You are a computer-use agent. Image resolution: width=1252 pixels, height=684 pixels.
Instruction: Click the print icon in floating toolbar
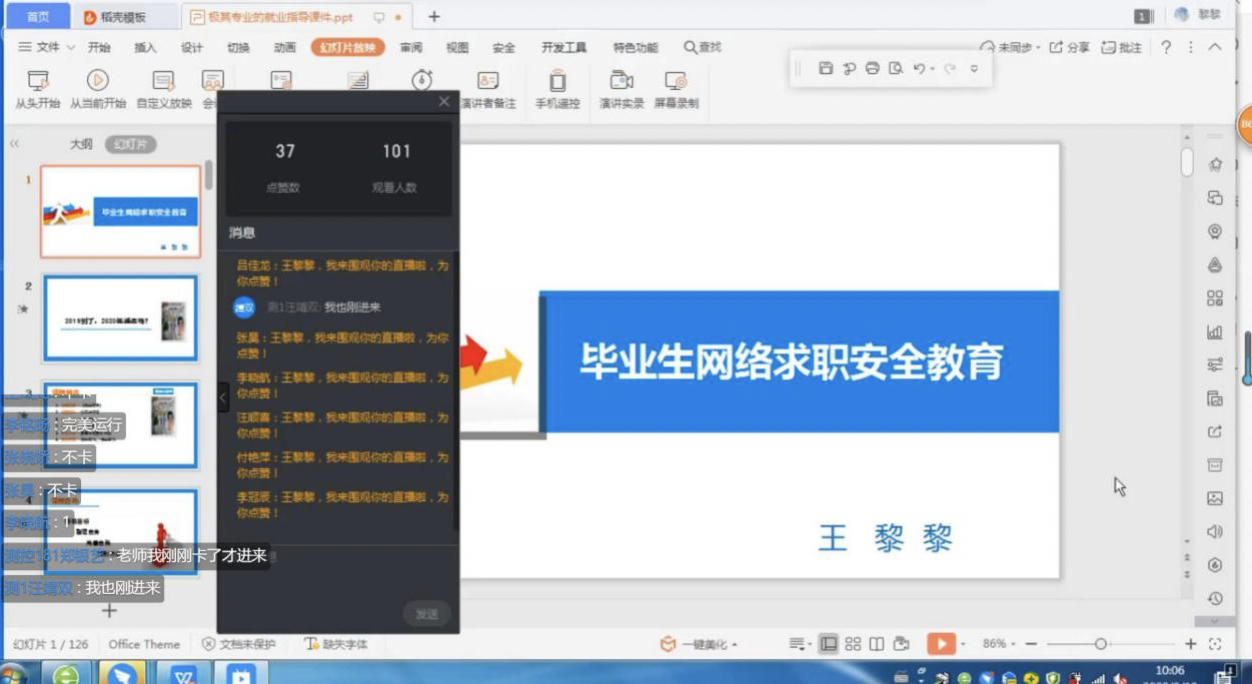tap(872, 68)
